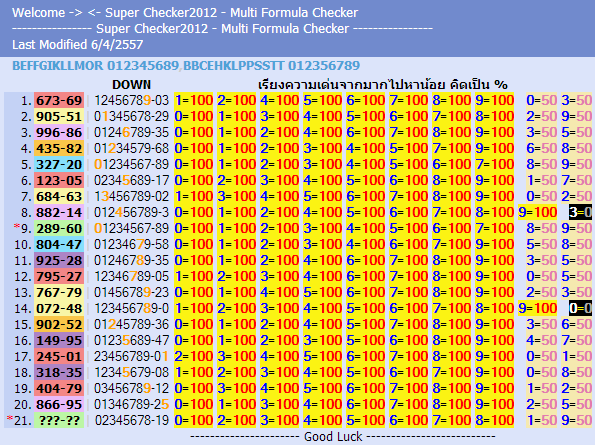Click the black 3=0 cell in row 8
The height and width of the screenshot is (445, 595).
point(580,212)
